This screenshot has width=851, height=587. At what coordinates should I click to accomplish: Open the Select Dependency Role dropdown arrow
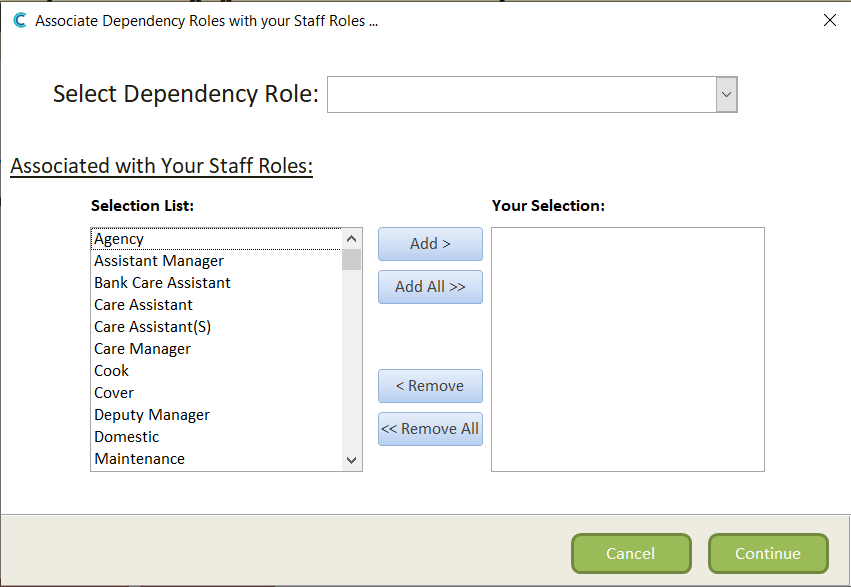[x=726, y=95]
